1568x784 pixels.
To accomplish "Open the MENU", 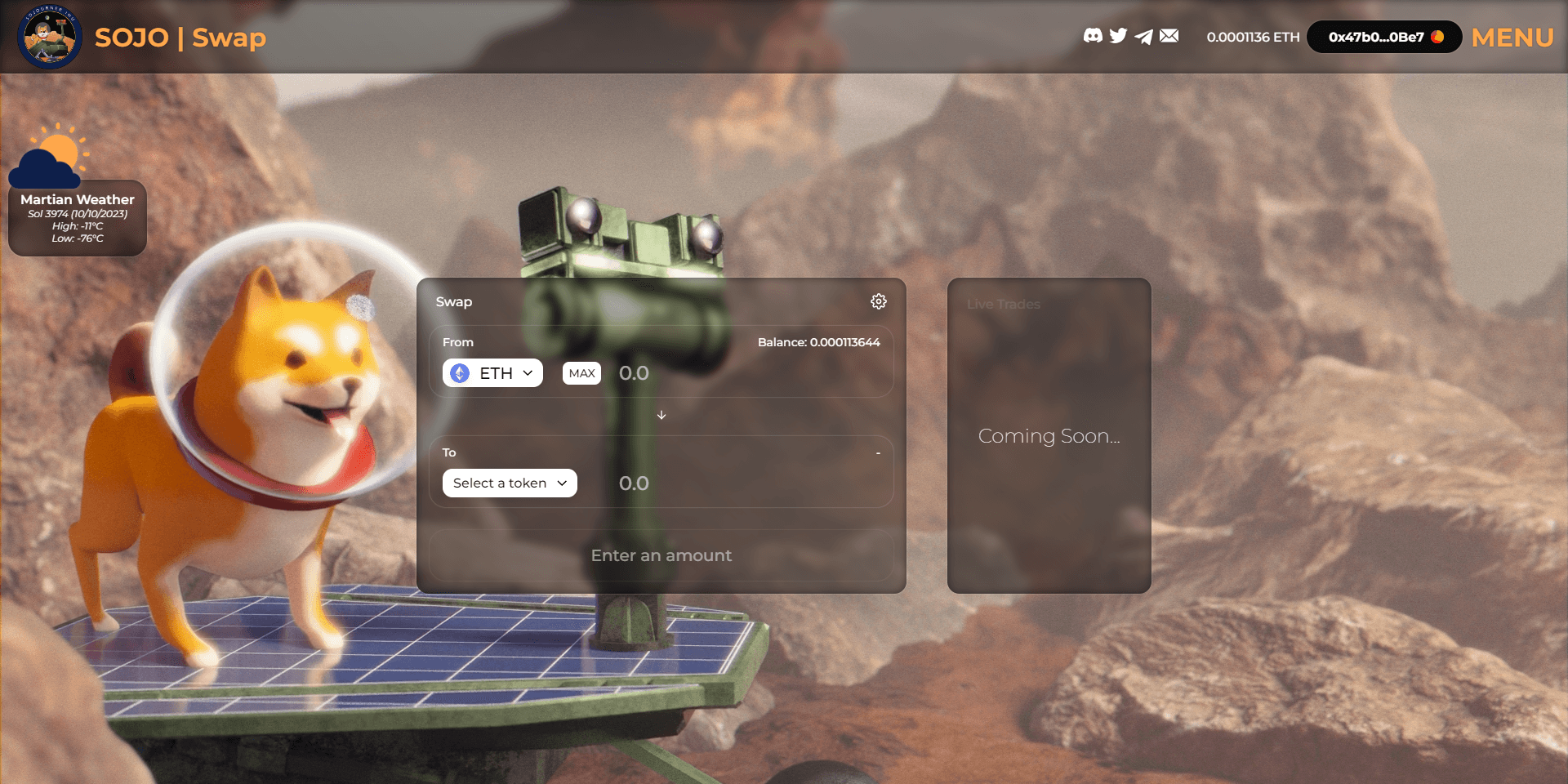I will (1512, 38).
